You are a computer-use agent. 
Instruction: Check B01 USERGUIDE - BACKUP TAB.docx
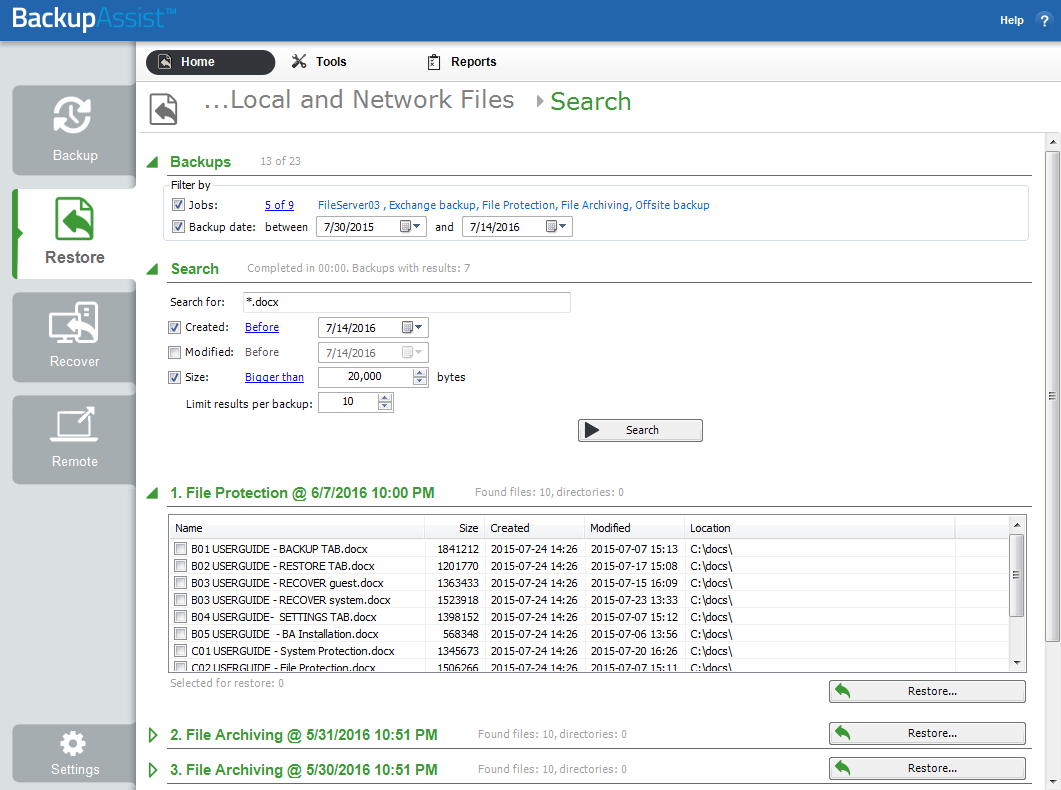pos(181,549)
